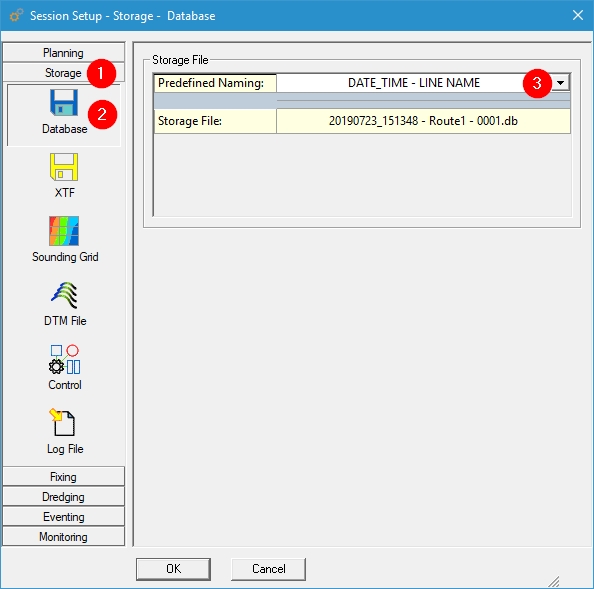Close the Session Setup dialog

578,15
